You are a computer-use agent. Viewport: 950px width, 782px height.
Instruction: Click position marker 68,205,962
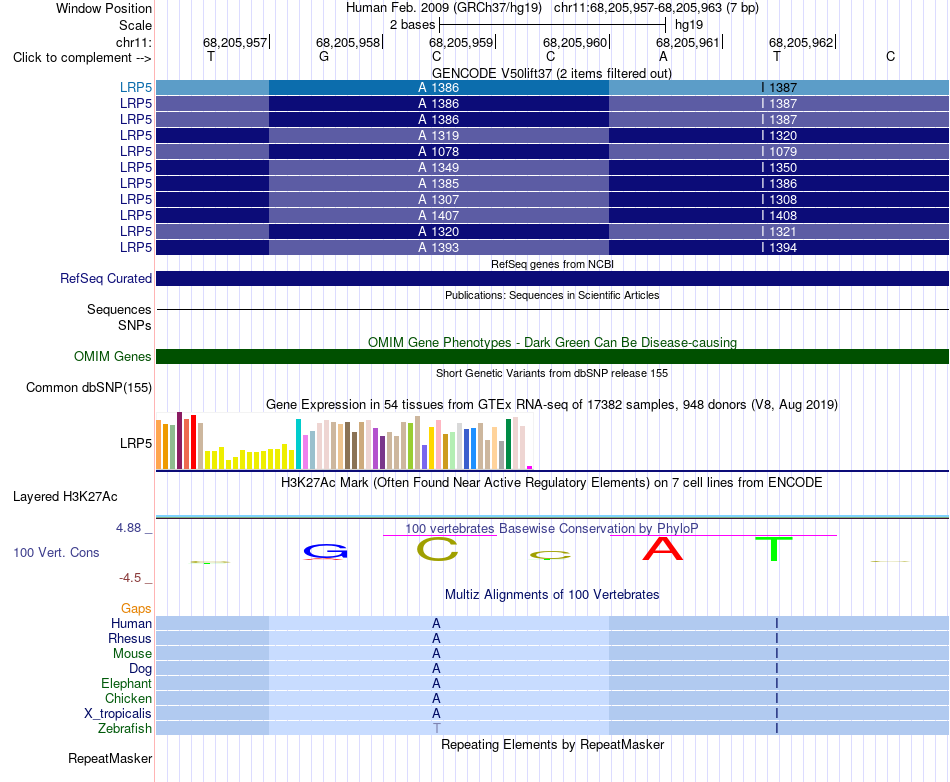pyautogui.click(x=801, y=42)
